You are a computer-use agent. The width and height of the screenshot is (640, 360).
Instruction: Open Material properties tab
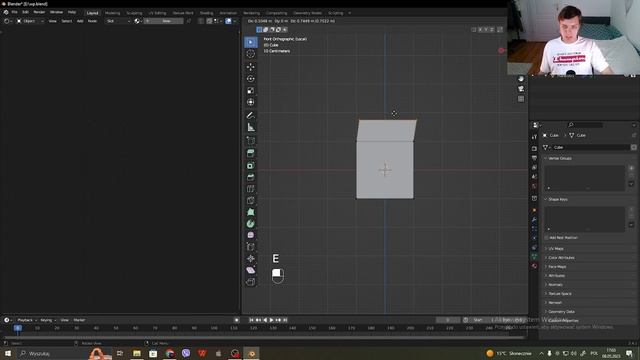pyautogui.click(x=534, y=266)
